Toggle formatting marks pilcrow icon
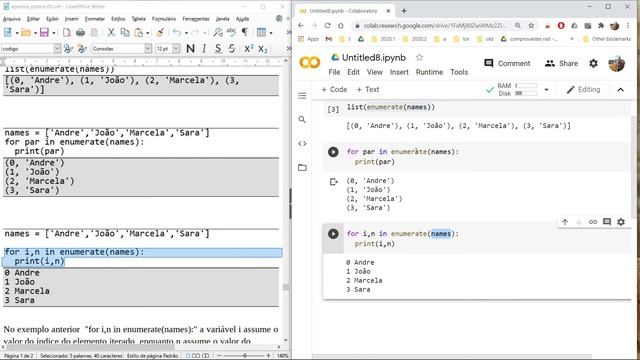The height and width of the screenshot is (360, 640). [x=245, y=32]
